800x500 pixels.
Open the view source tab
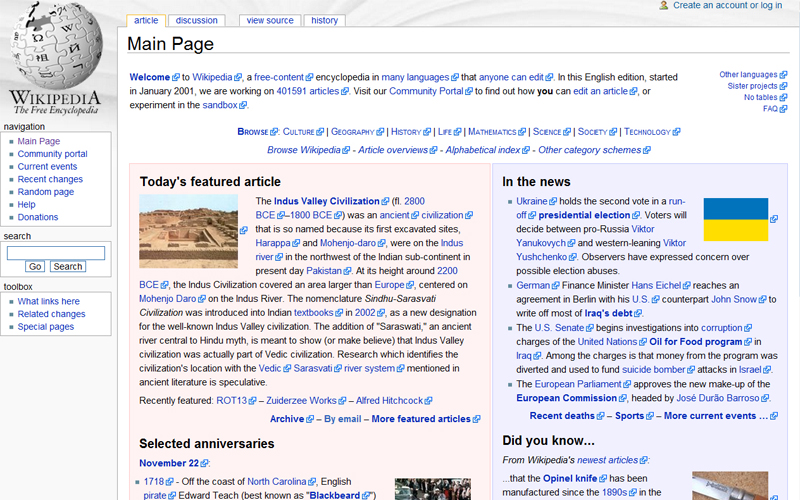270,20
